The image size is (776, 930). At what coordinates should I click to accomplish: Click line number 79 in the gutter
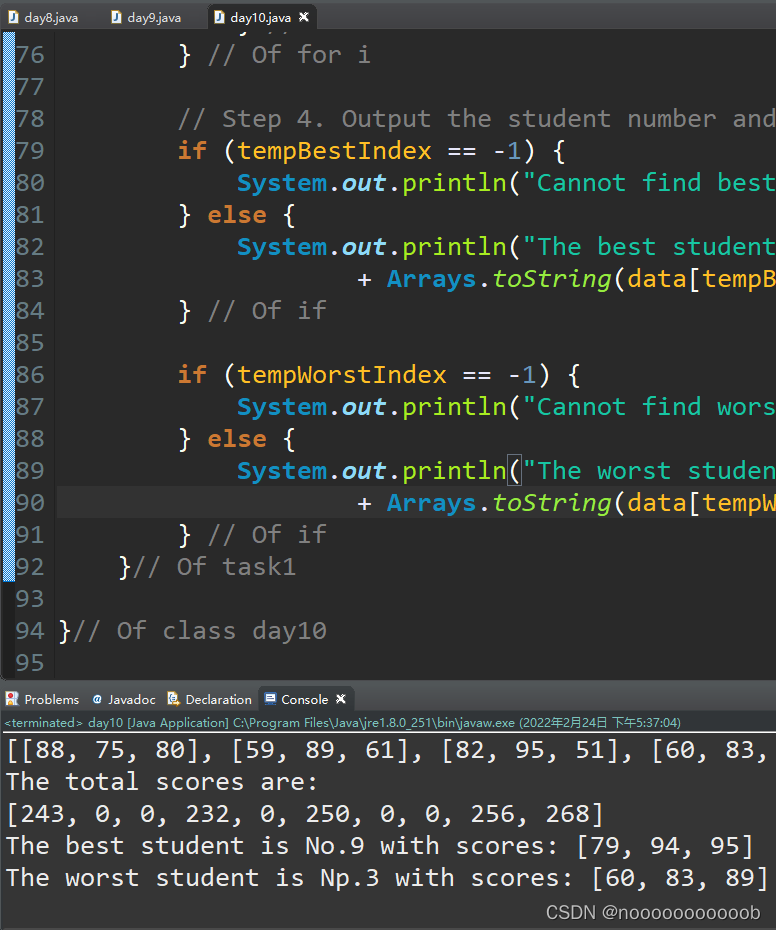[30, 151]
